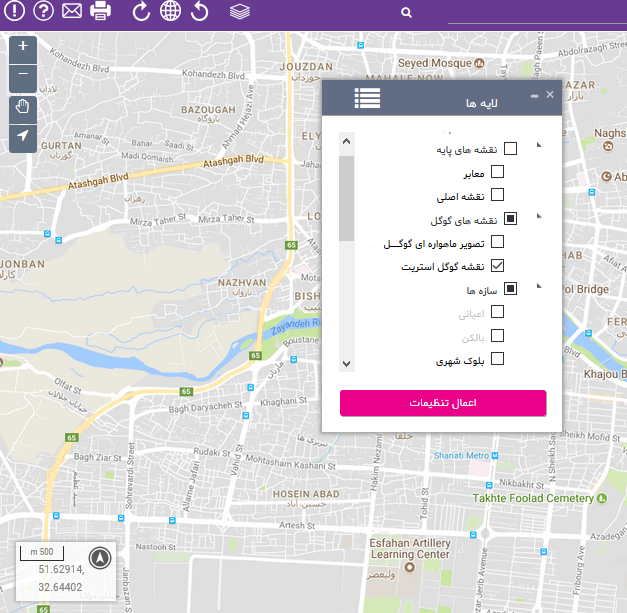Open the help question mark icon
The width and height of the screenshot is (627, 613).
43,10
